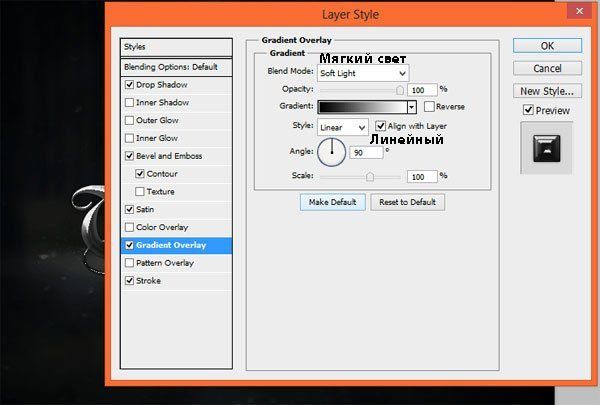Image resolution: width=600 pixels, height=405 pixels.
Task: Click the Angle dial control
Action: (332, 152)
